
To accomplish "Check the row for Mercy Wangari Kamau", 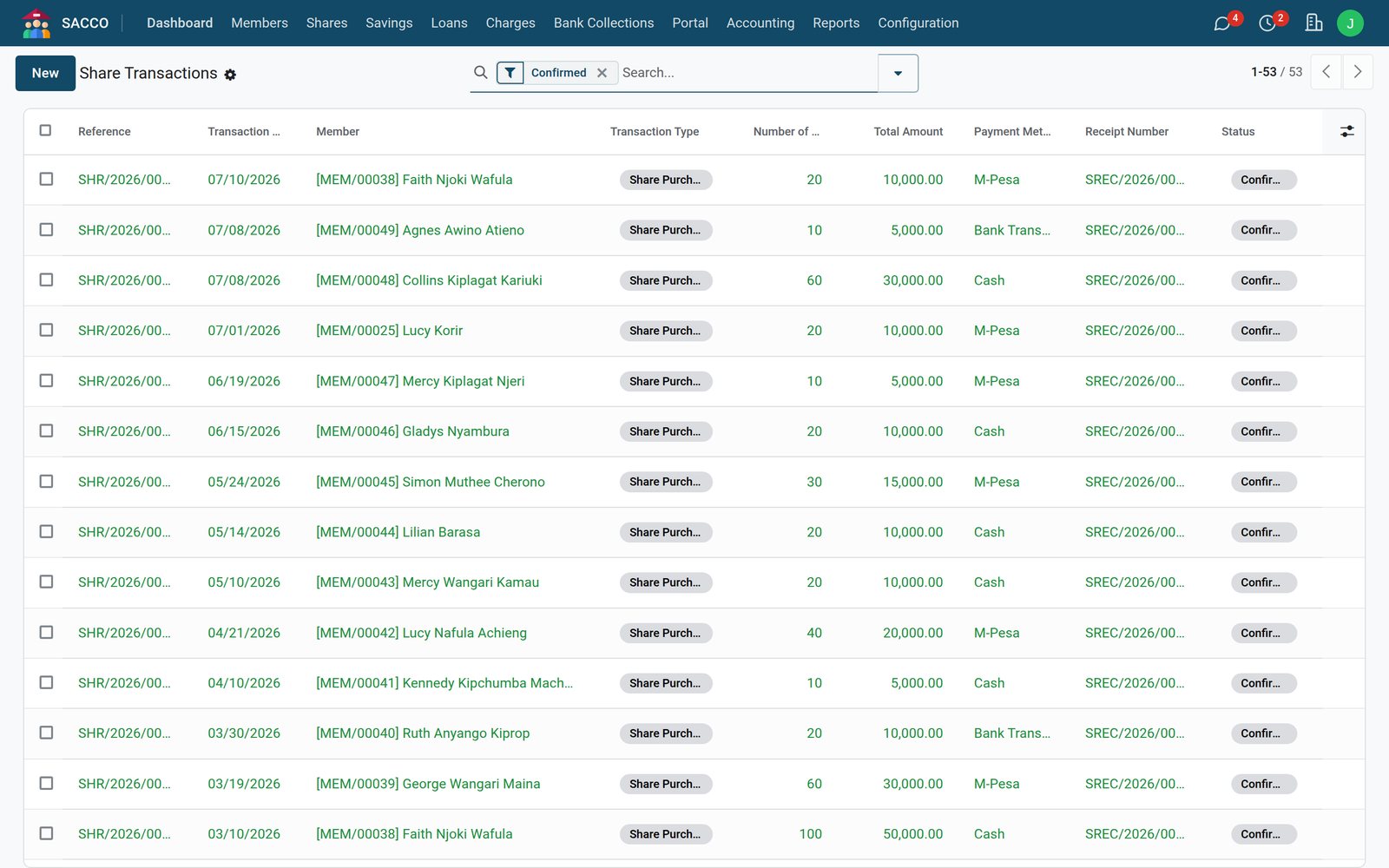I will click(46, 582).
